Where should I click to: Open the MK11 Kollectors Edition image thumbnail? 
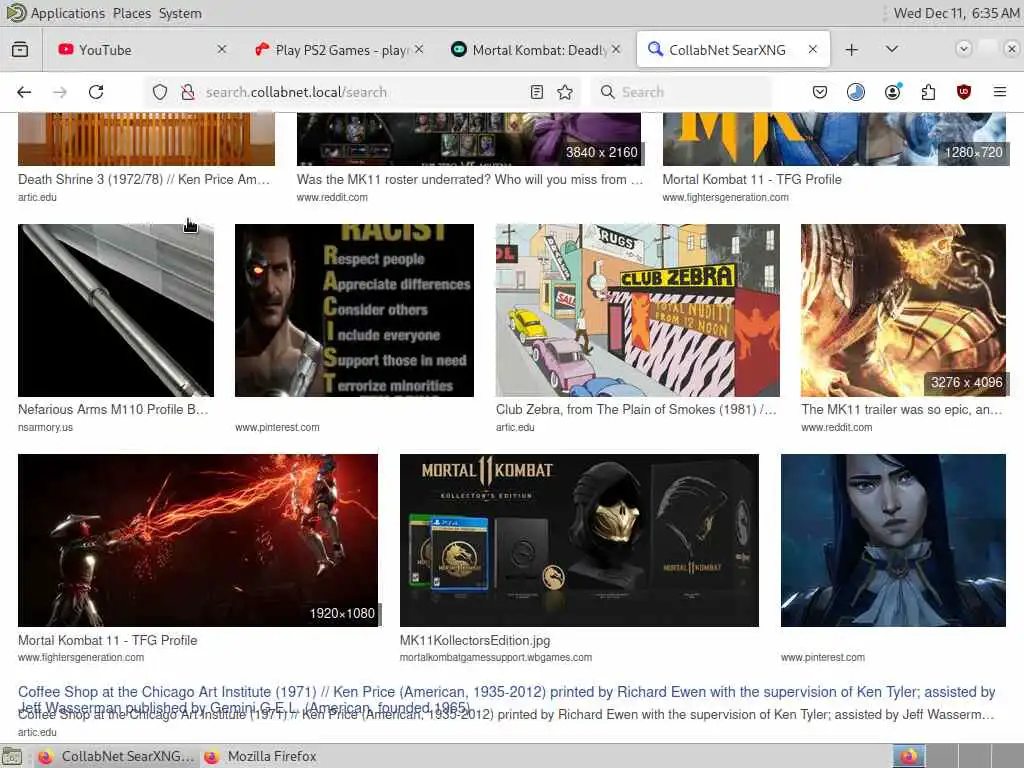(579, 540)
